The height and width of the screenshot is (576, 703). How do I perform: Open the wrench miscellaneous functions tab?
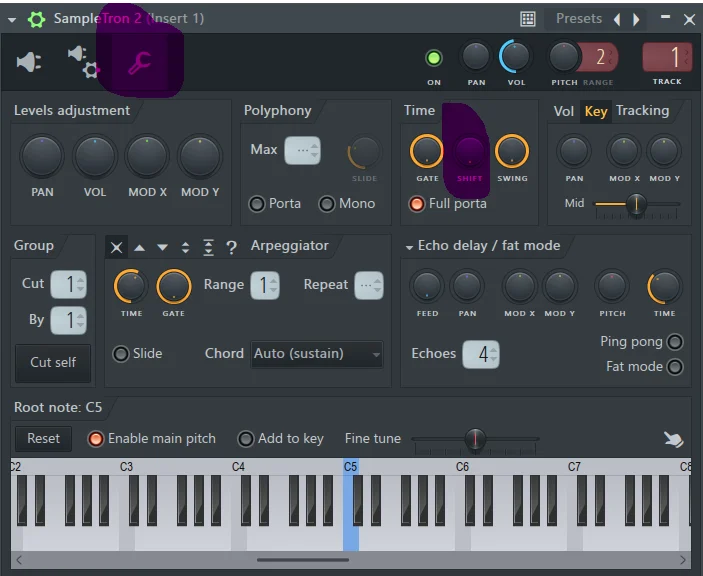coord(139,62)
